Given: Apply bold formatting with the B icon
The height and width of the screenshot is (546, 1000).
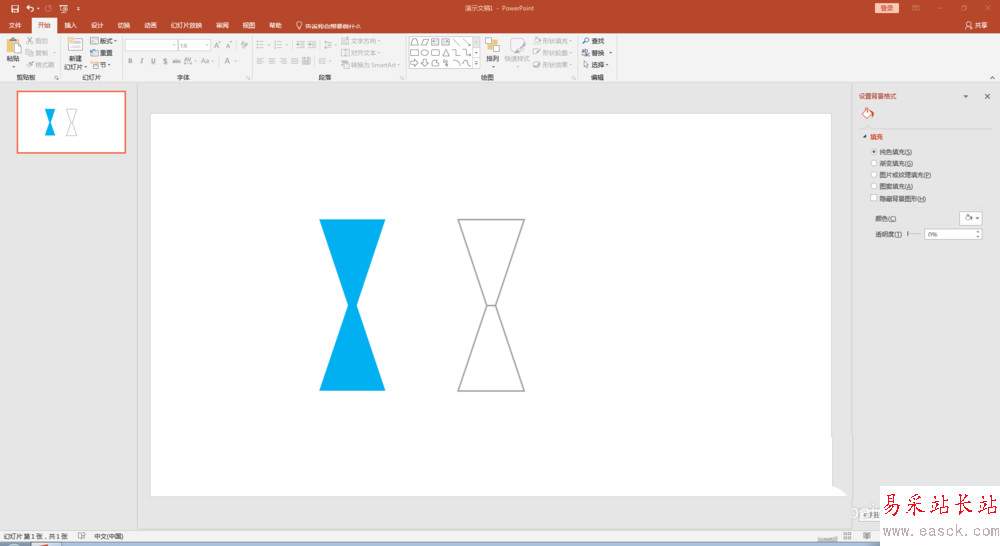Looking at the screenshot, I should [130, 61].
